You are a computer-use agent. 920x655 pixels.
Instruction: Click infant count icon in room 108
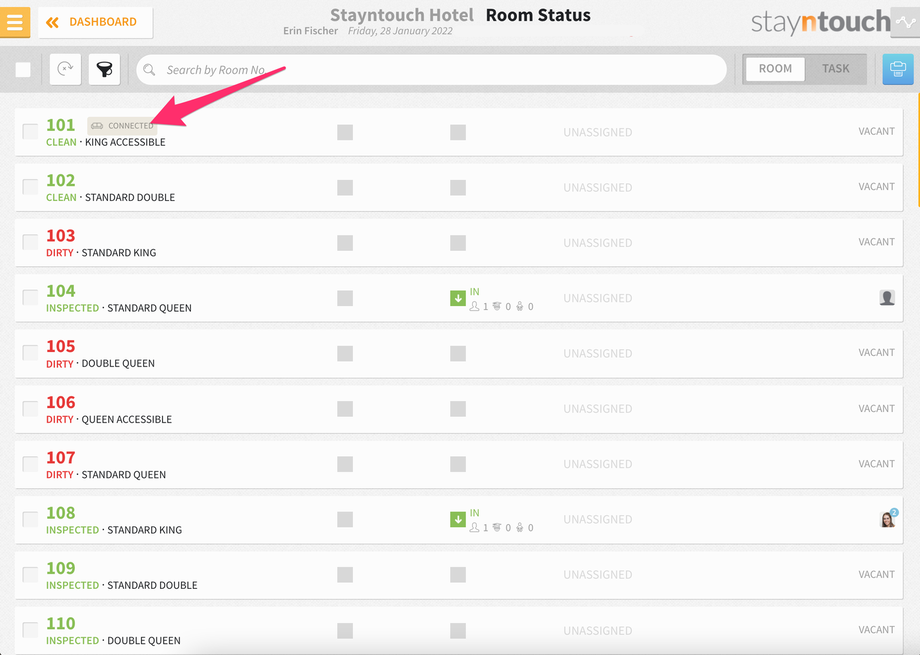[x=519, y=527]
